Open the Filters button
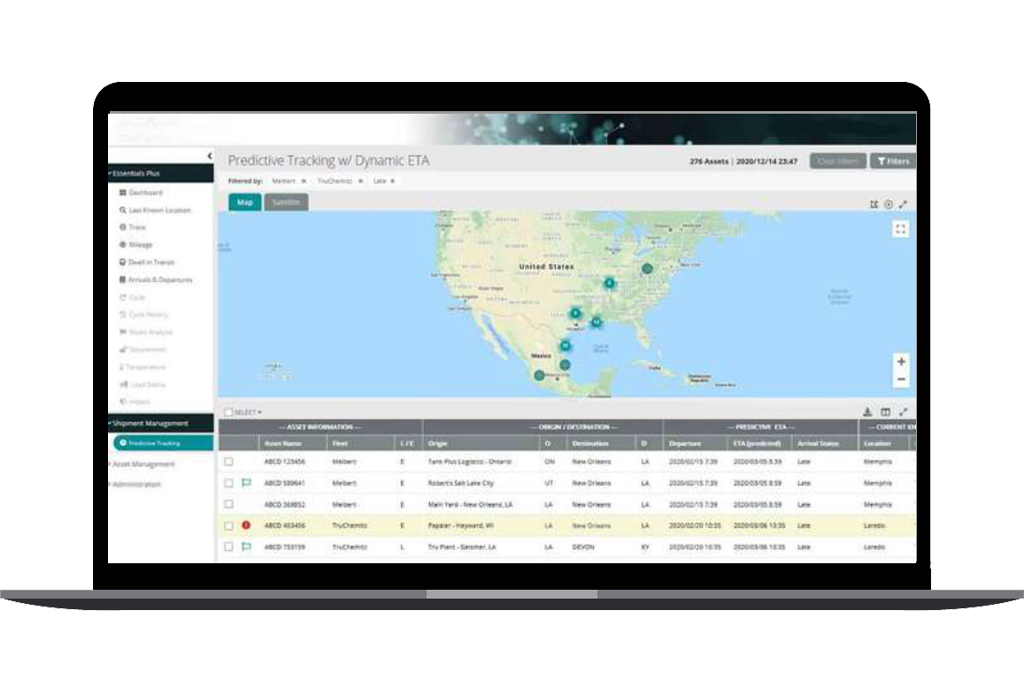The width and height of the screenshot is (1024, 692). (892, 161)
